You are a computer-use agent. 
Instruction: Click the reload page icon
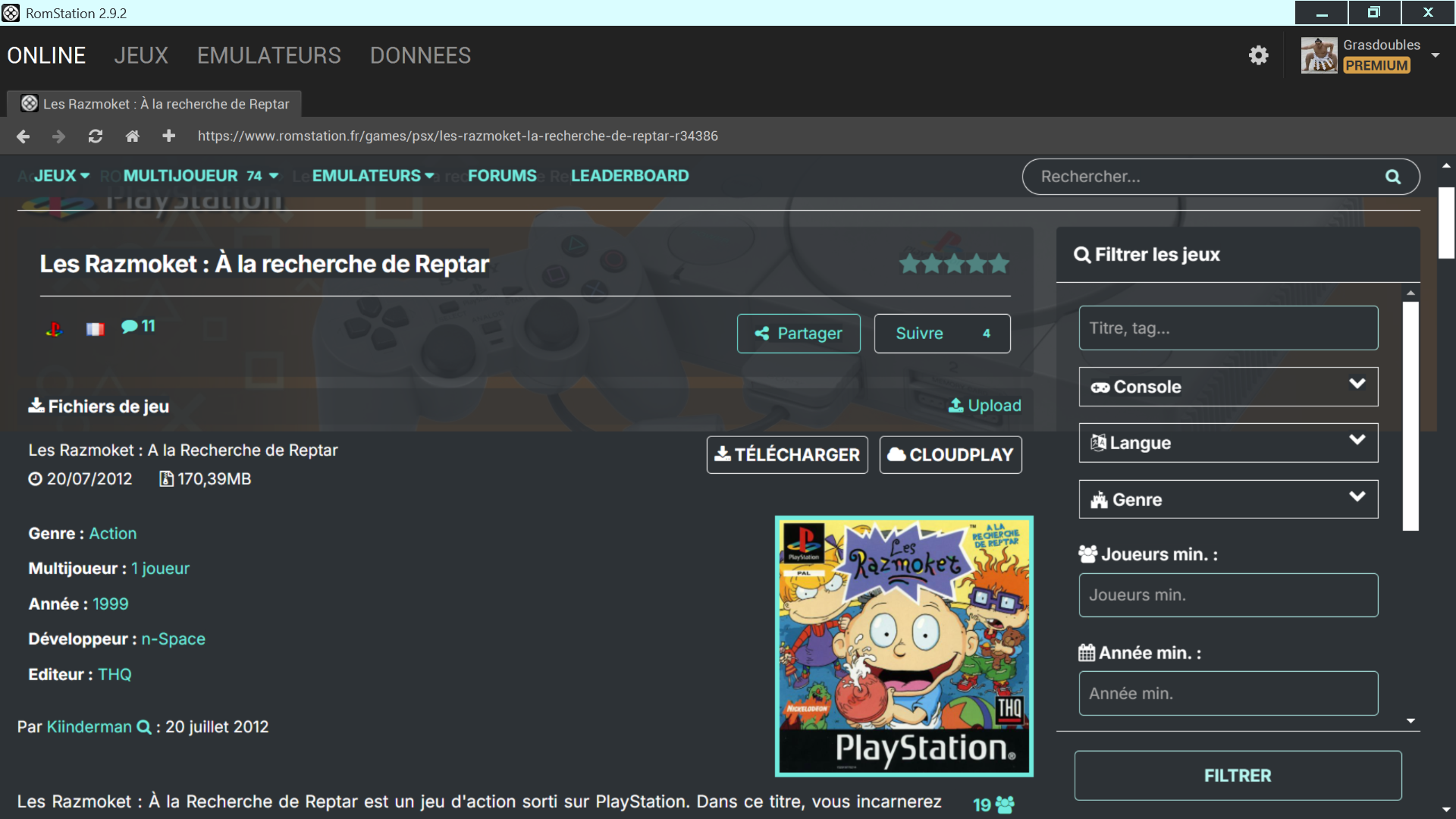[96, 136]
